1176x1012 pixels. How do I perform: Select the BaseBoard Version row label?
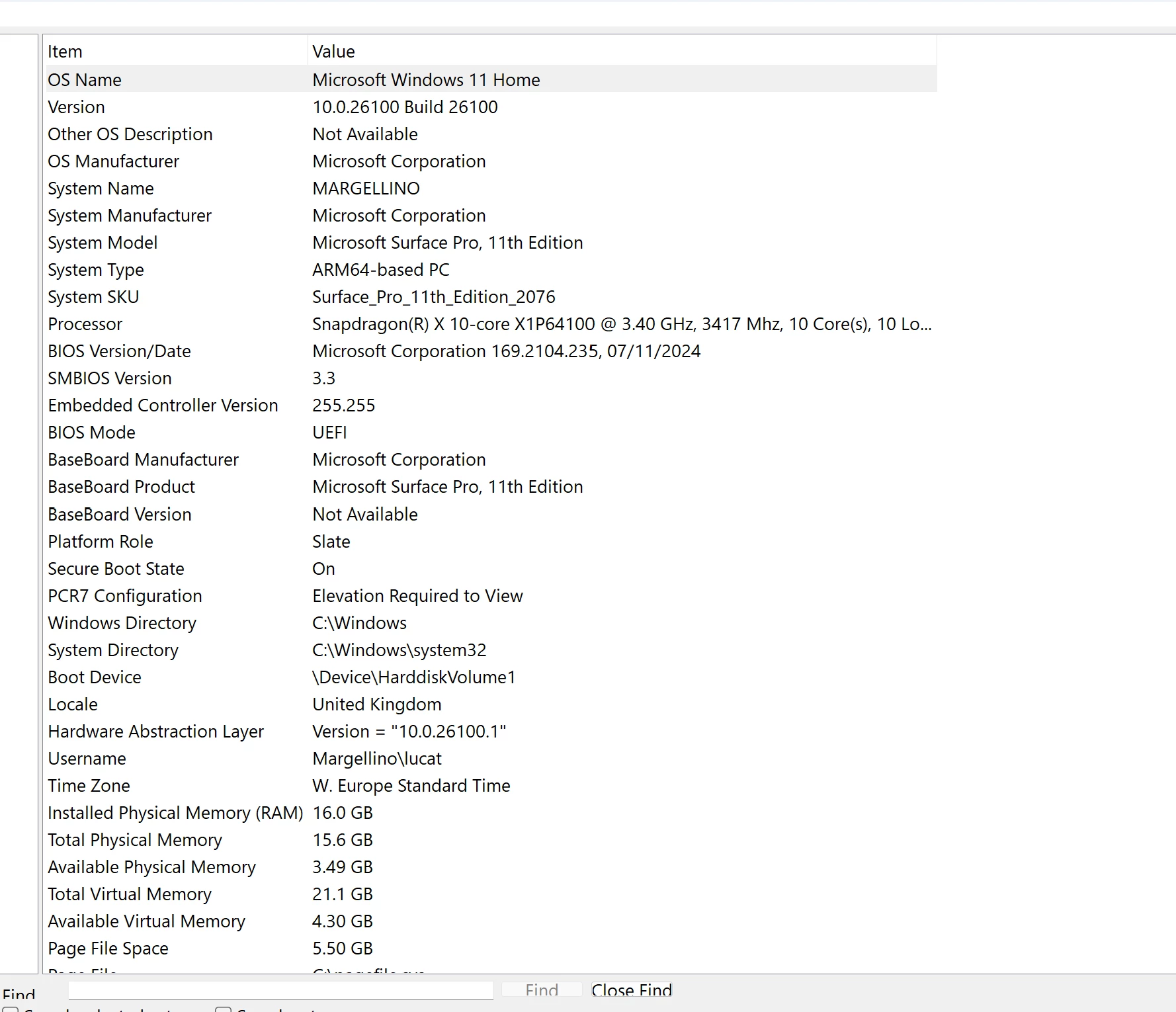pos(120,515)
